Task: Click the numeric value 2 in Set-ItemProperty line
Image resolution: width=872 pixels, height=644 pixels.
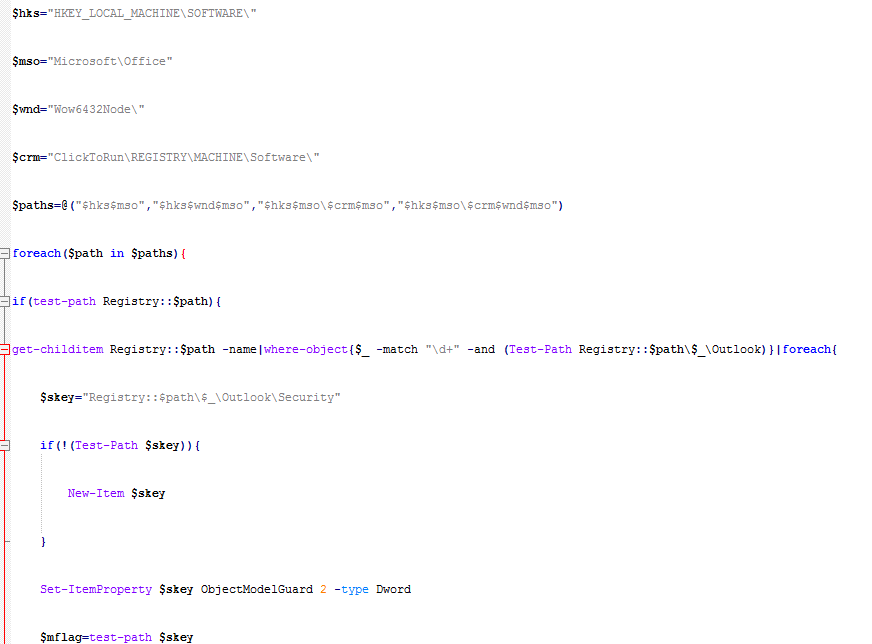Action: point(323,589)
